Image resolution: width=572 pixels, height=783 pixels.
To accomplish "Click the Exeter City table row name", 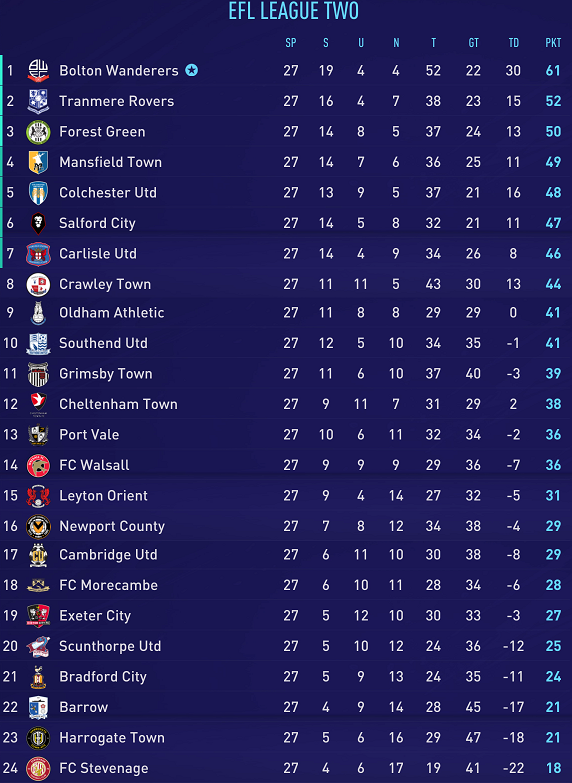I will tap(95, 616).
